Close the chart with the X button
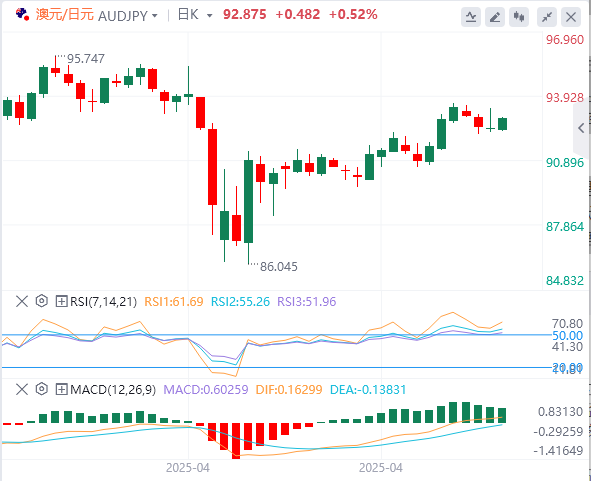The width and height of the screenshot is (591, 481). click(x=571, y=17)
